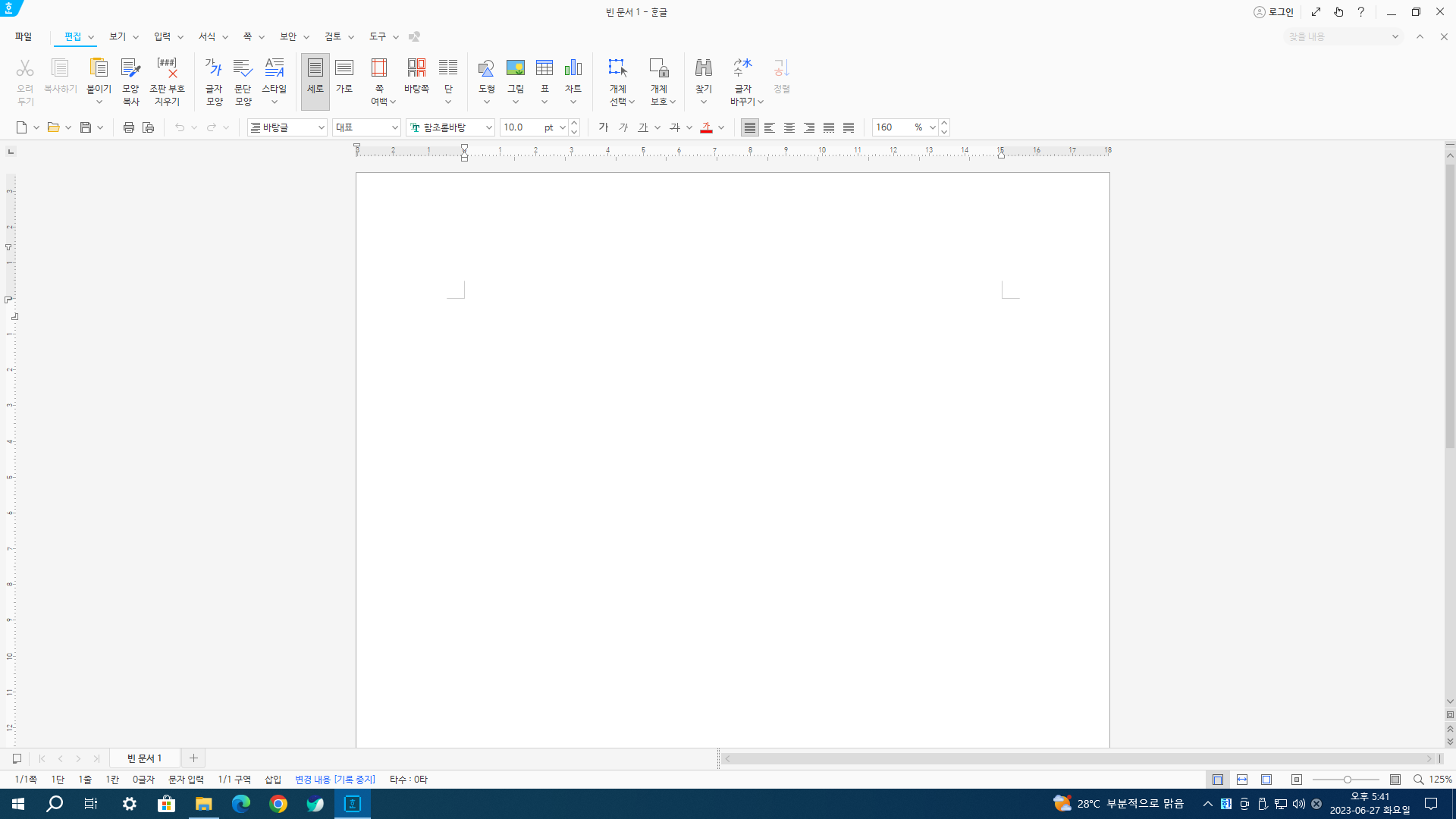Click red font color swatch

[706, 127]
